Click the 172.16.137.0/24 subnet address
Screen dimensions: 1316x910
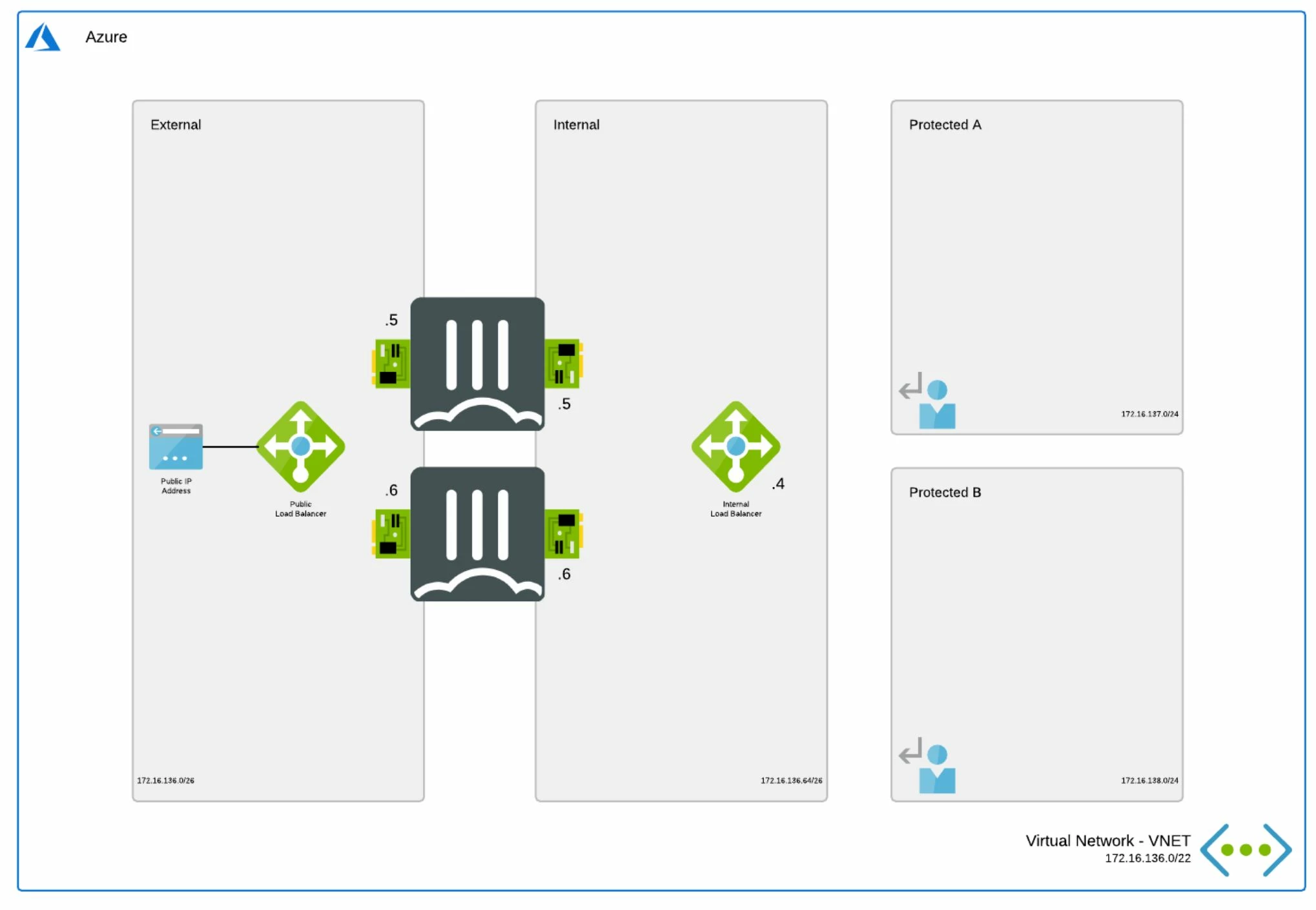coord(1149,413)
